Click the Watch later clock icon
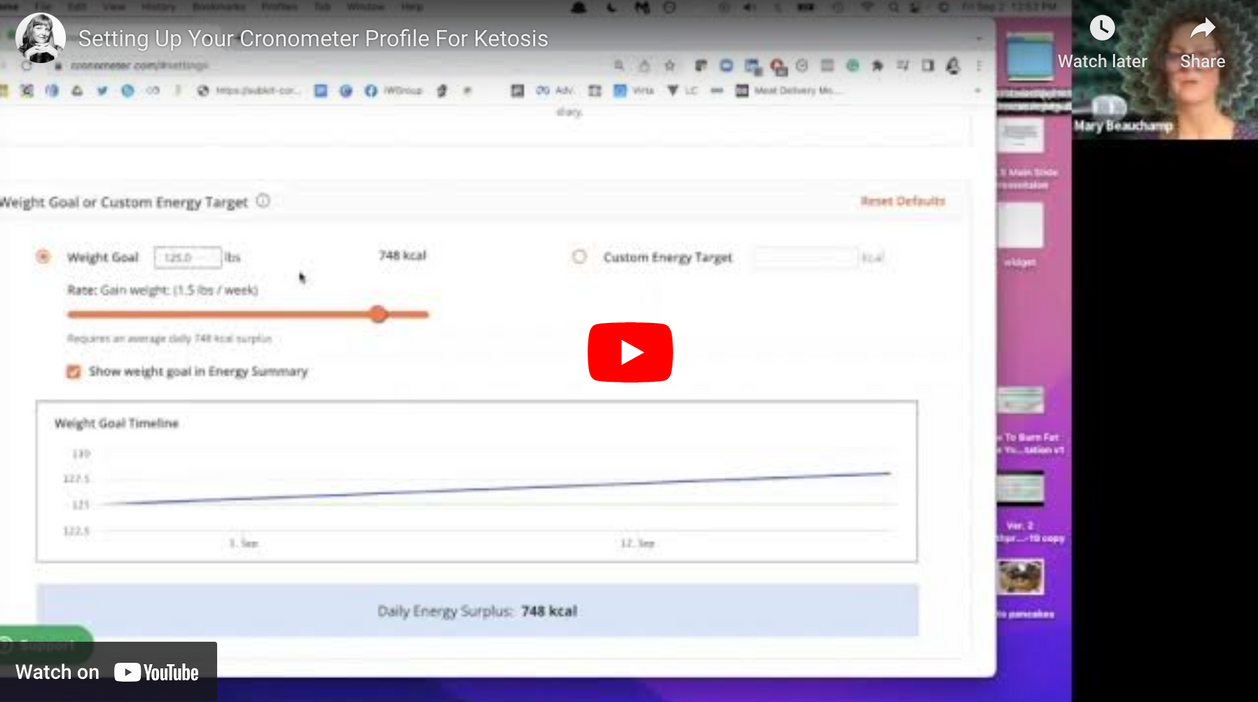Screen dimensions: 1258x702 [x=1102, y=28]
